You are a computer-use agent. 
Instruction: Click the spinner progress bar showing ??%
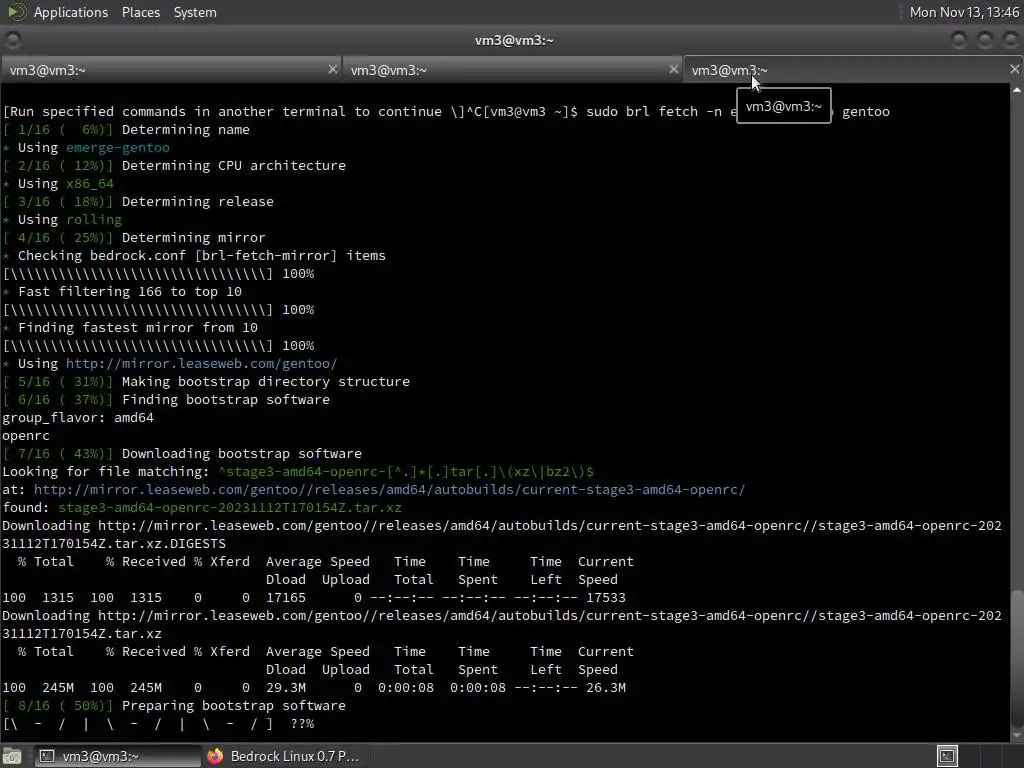click(x=159, y=724)
